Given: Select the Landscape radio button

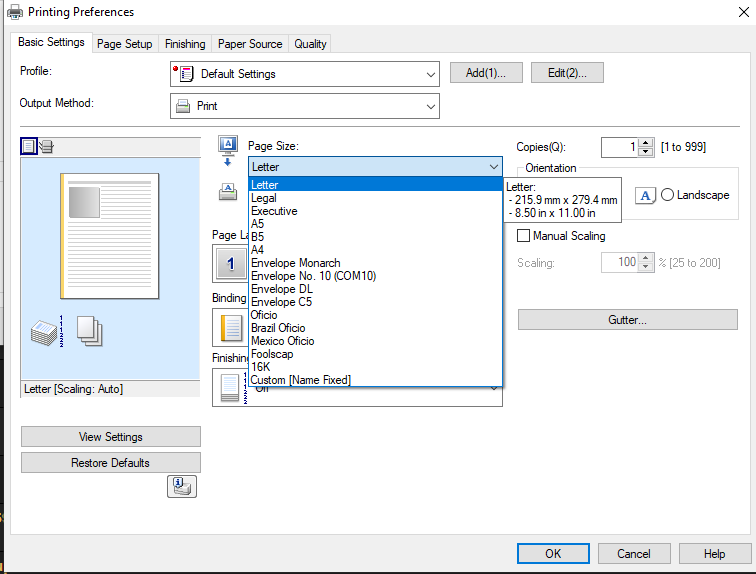Looking at the screenshot, I should pyautogui.click(x=667, y=195).
